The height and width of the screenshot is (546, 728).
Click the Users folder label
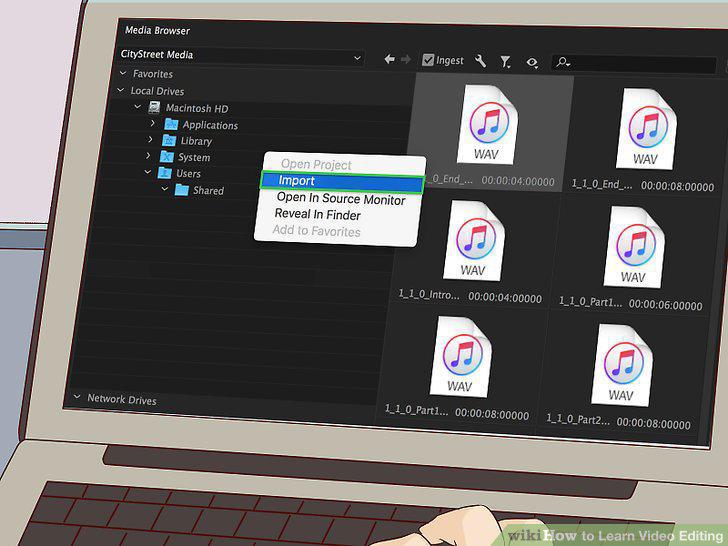click(x=188, y=174)
